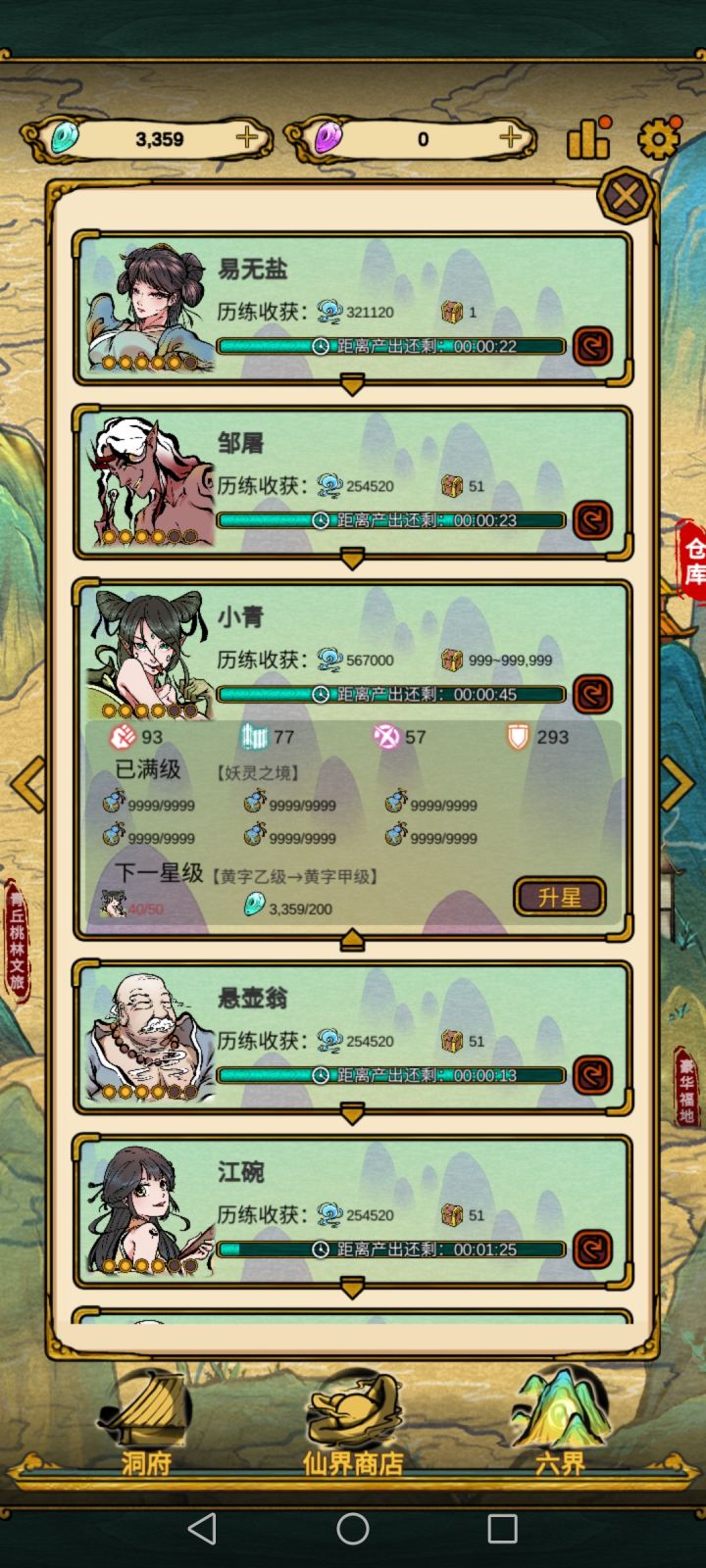Collapse 小青's expanded details arrow
This screenshot has width=706, height=1568.
coord(352,941)
